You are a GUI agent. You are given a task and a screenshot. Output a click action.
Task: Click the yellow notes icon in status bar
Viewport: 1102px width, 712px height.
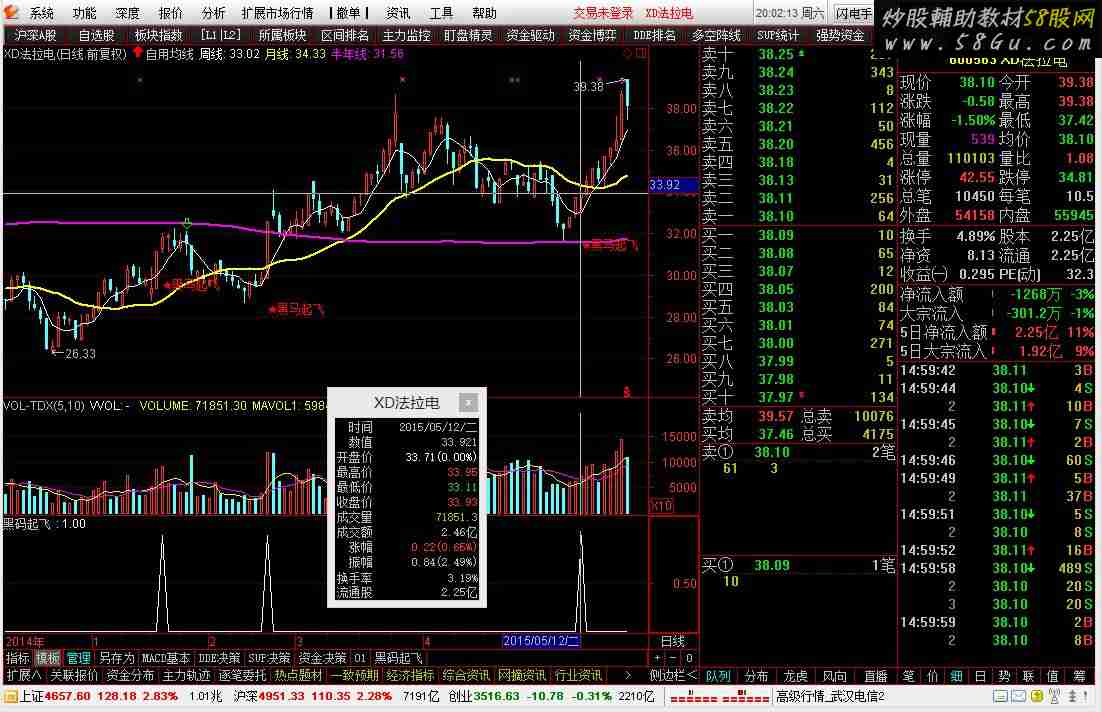[1037, 697]
